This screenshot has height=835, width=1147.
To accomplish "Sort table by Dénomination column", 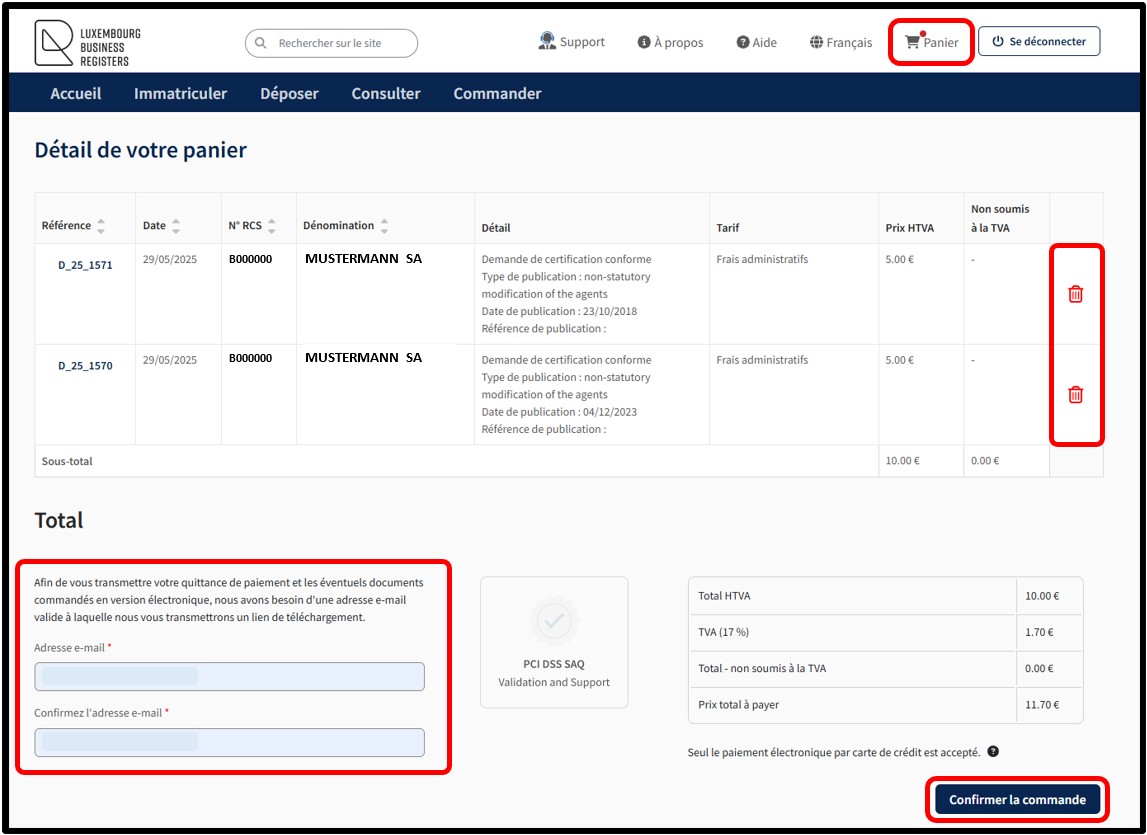I will point(384,226).
